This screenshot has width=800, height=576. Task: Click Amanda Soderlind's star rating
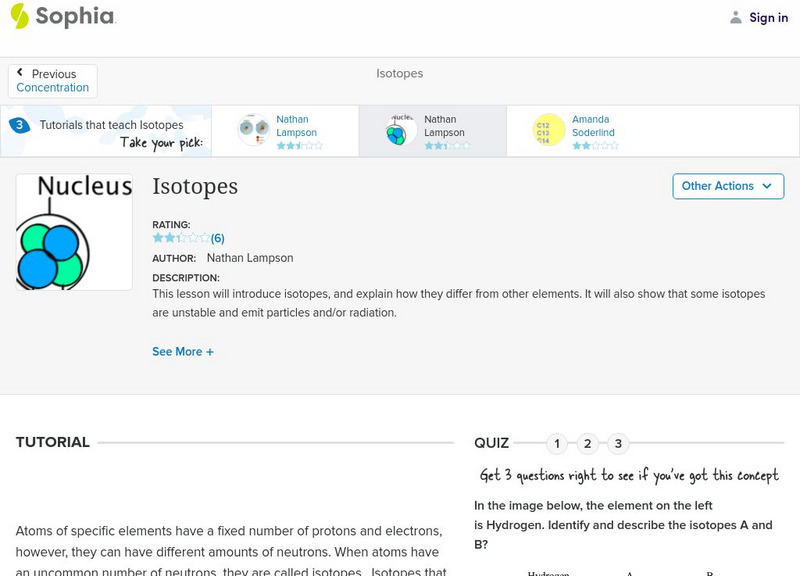[595, 146]
